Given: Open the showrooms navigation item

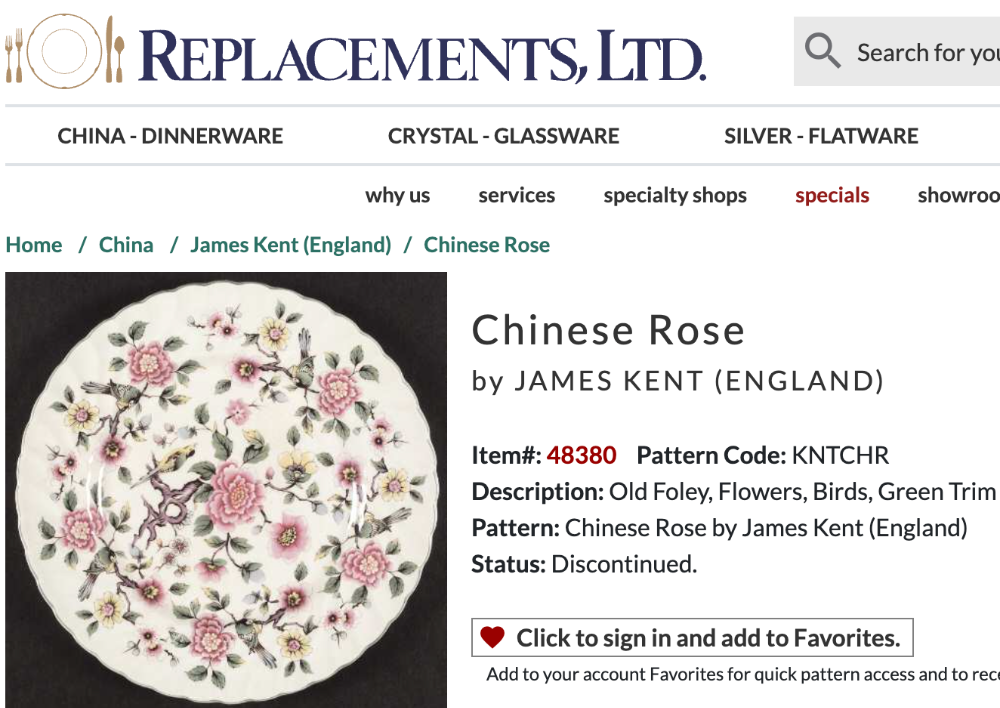Looking at the screenshot, I should (x=958, y=196).
